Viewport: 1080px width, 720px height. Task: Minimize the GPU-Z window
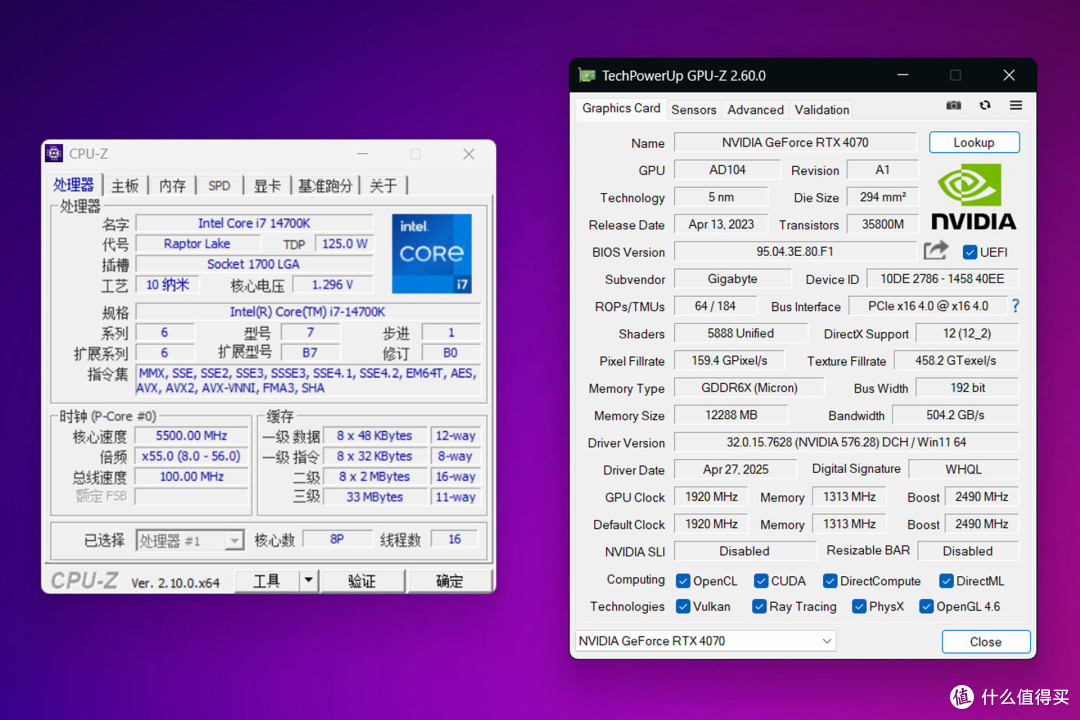point(903,75)
